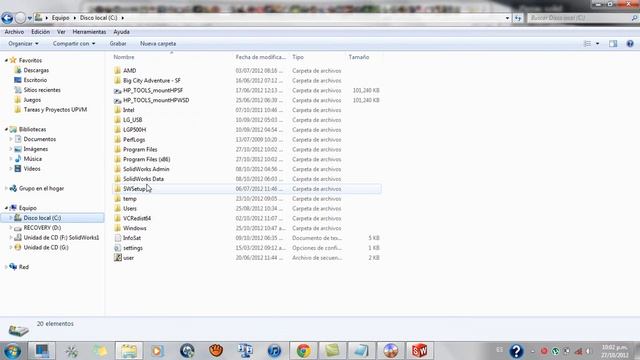Select the Windows folder icon
This screenshot has width=640, height=360.
118,228
